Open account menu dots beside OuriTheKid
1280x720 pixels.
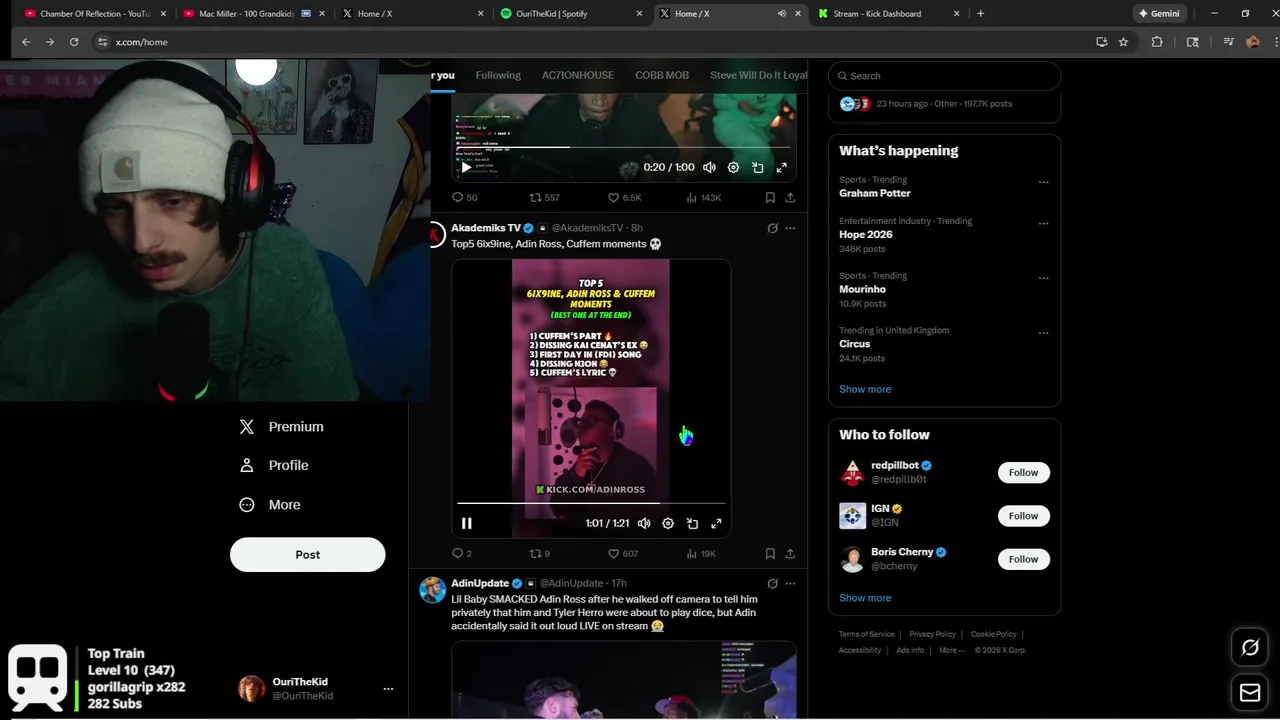[x=388, y=688]
